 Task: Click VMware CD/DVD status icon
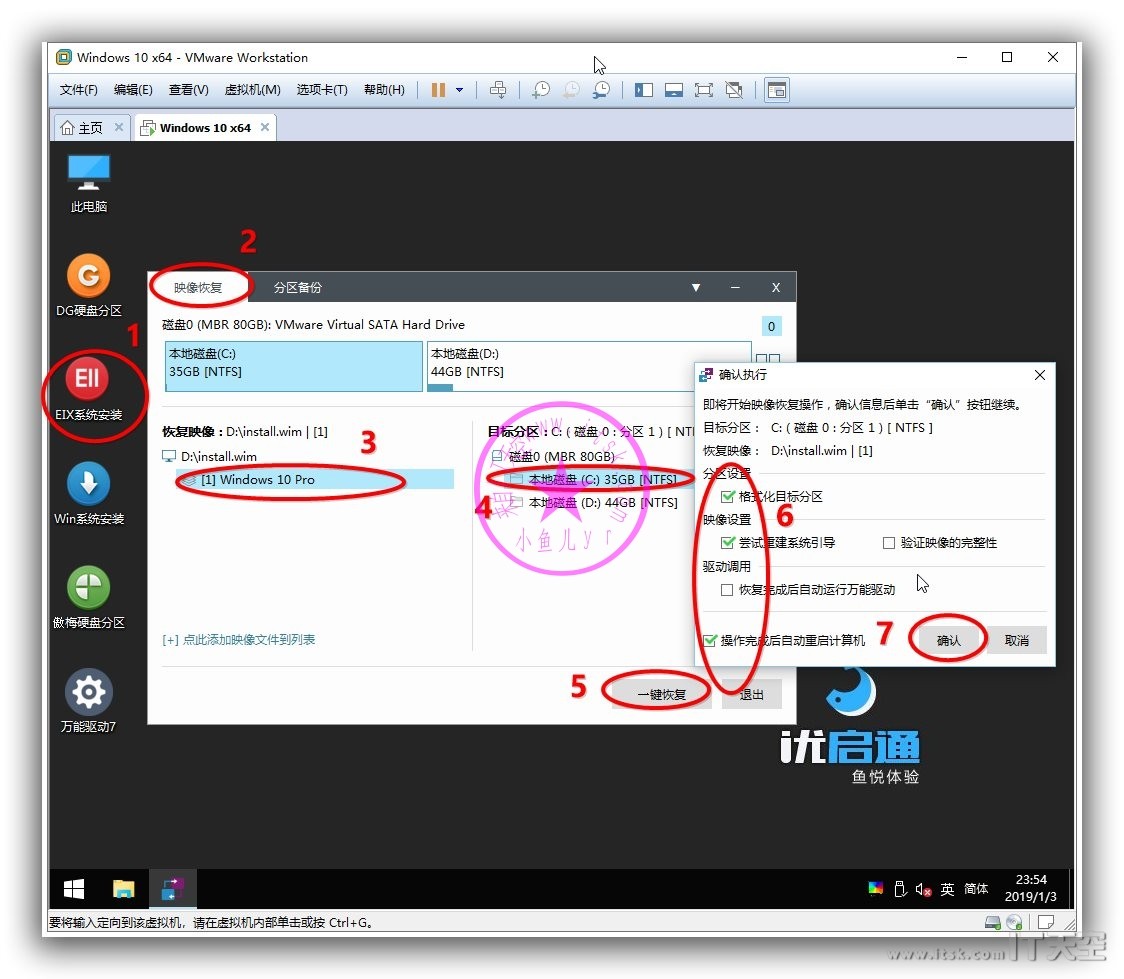pos(1014,923)
